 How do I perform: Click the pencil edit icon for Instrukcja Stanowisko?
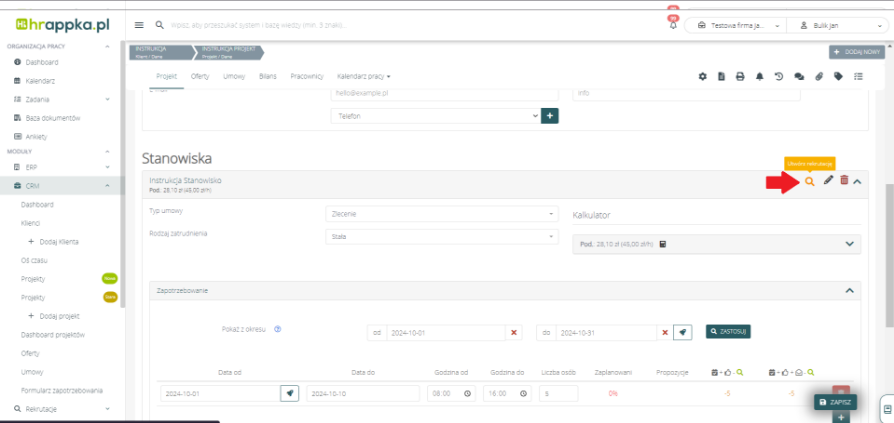pos(828,180)
